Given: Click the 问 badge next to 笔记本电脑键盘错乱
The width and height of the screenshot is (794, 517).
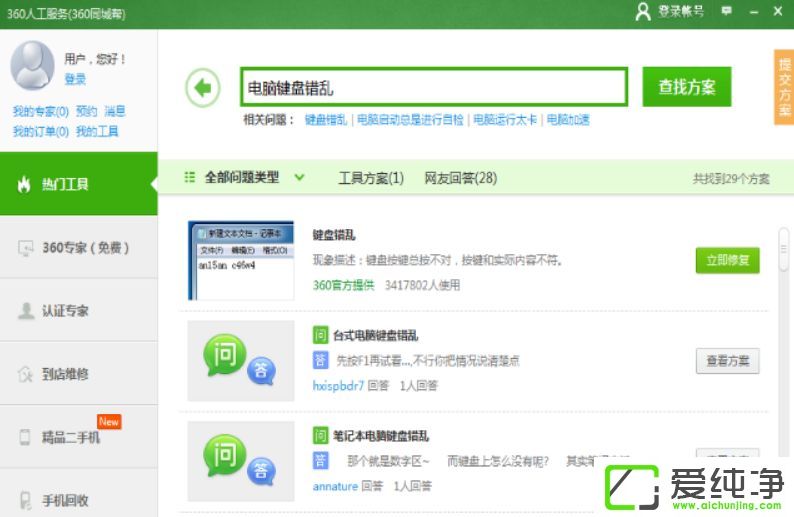Looking at the screenshot, I should [x=321, y=435].
